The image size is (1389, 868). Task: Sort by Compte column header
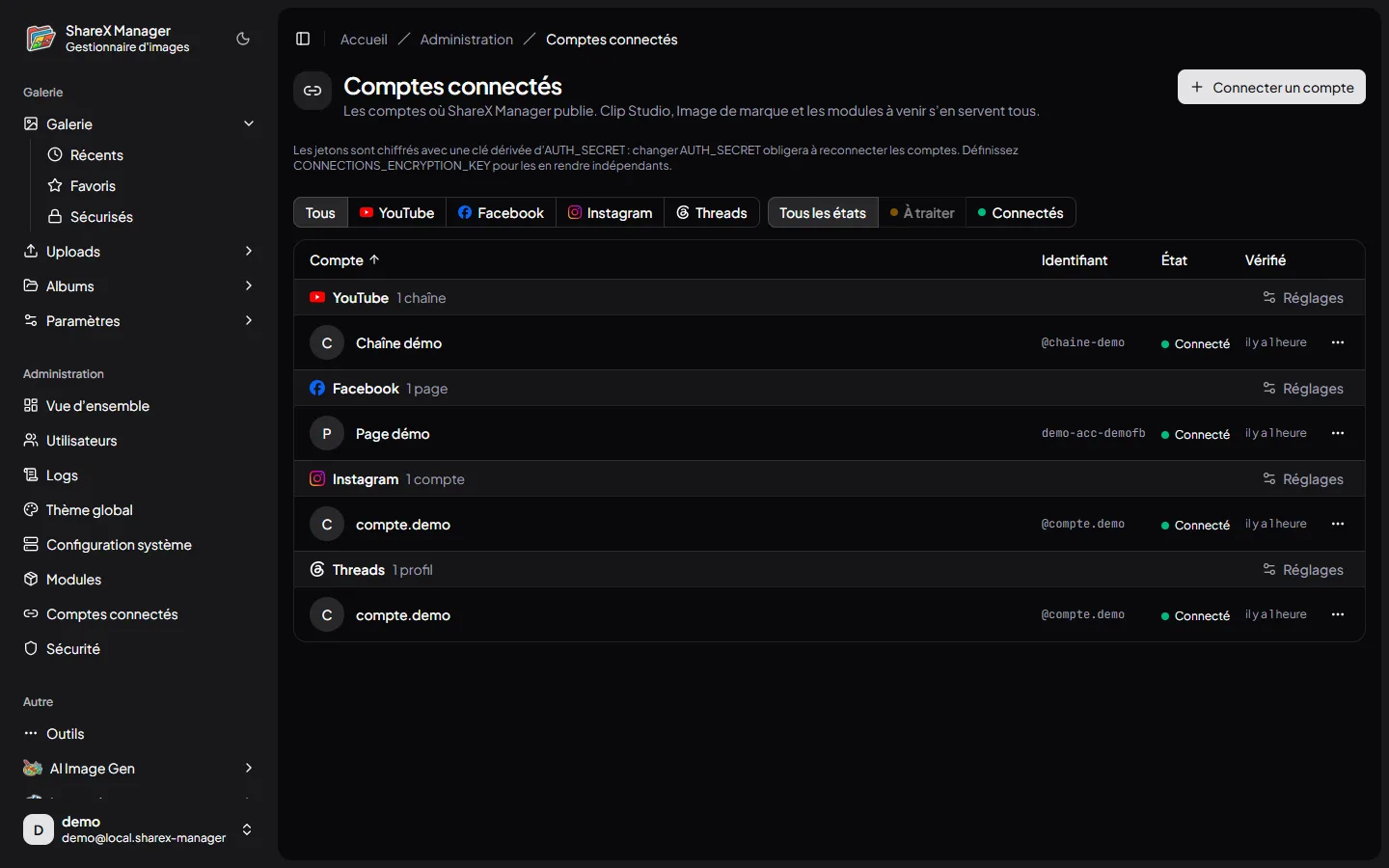pos(344,260)
